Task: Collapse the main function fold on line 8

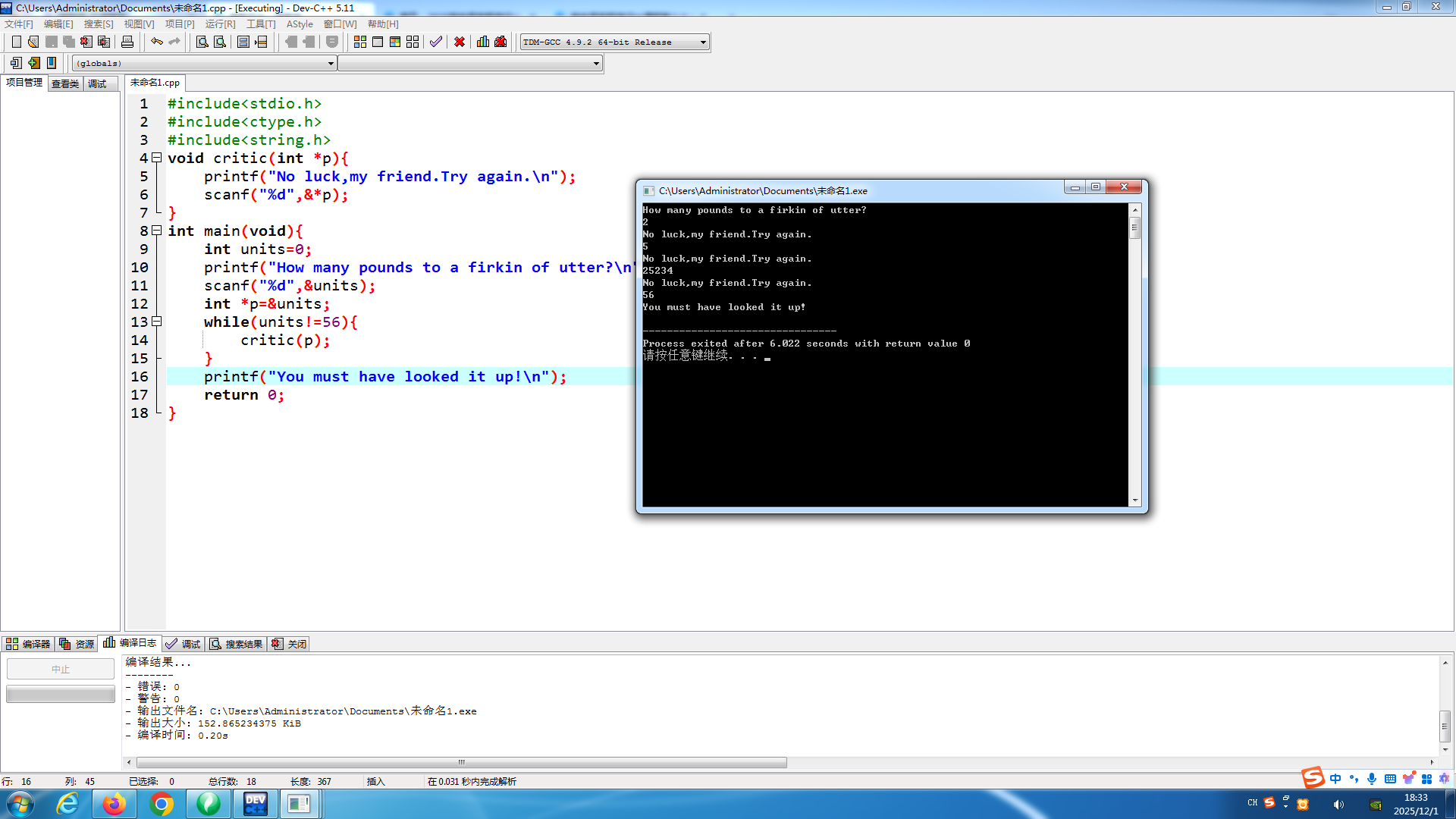Action: pos(157,231)
